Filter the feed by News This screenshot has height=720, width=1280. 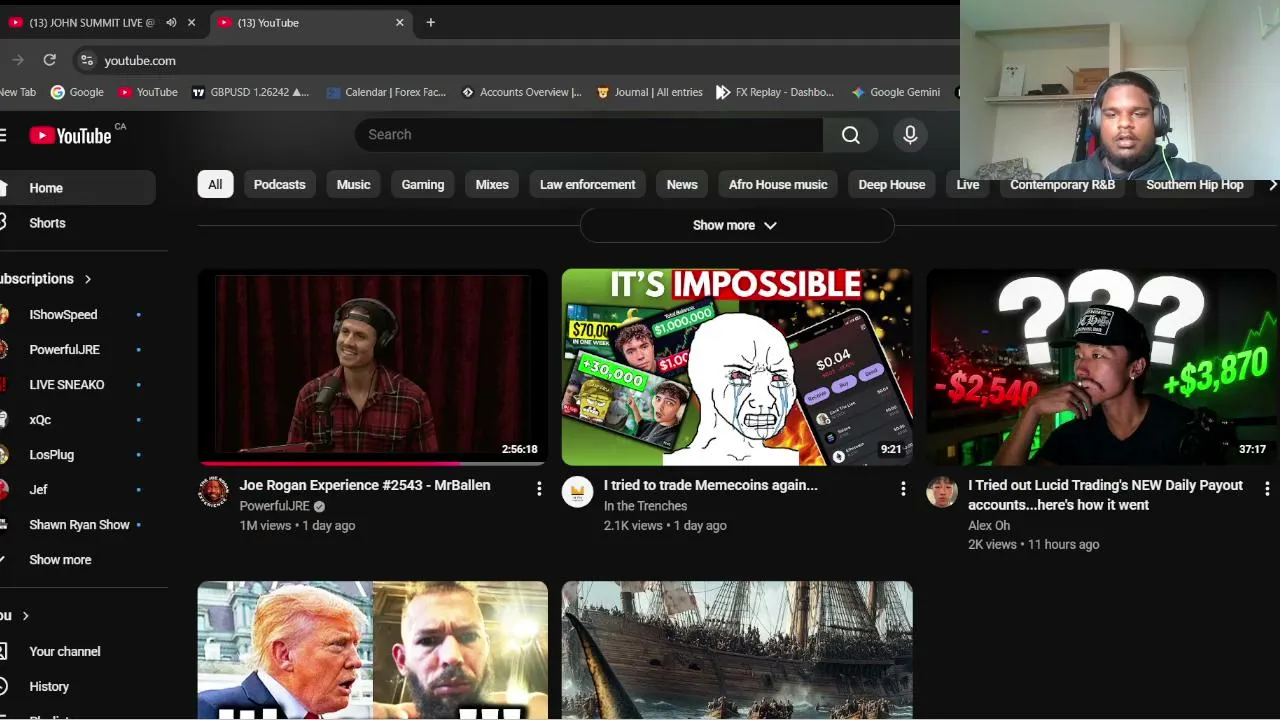pos(682,185)
